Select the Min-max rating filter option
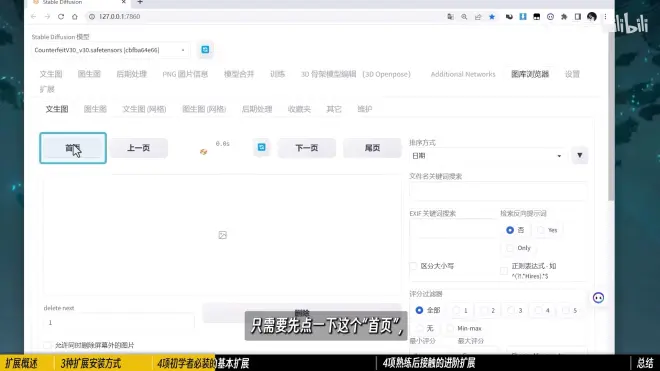This screenshot has height=371, width=660. pyautogui.click(x=450, y=328)
